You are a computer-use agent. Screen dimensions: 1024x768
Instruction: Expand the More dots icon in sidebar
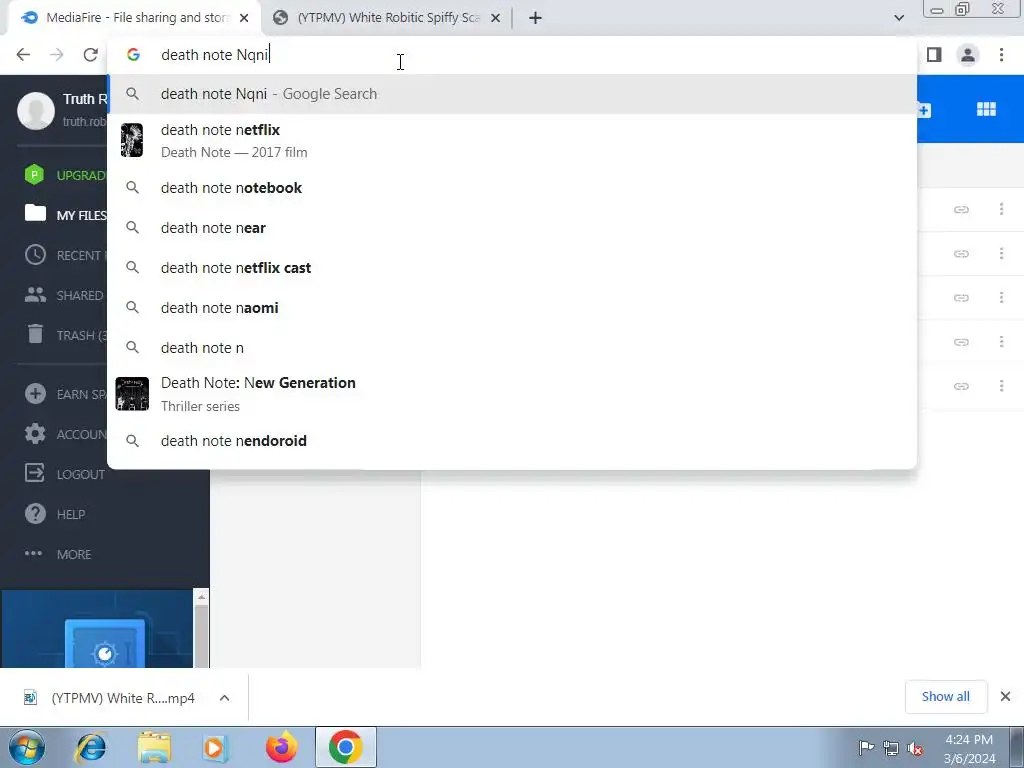tap(33, 554)
